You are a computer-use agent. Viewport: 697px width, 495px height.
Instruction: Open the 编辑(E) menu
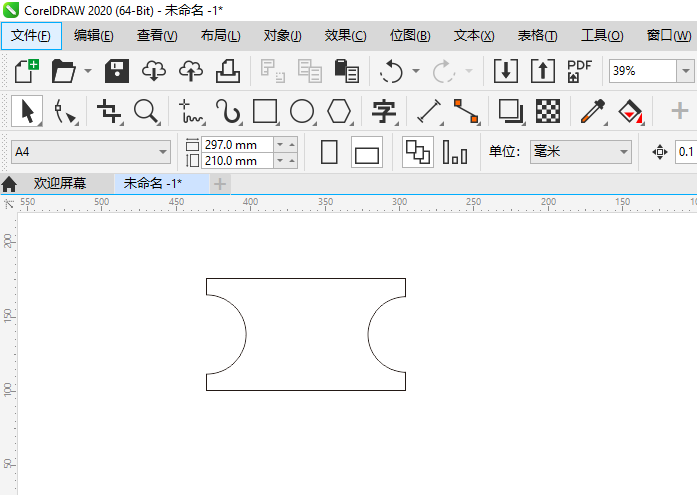tap(94, 35)
